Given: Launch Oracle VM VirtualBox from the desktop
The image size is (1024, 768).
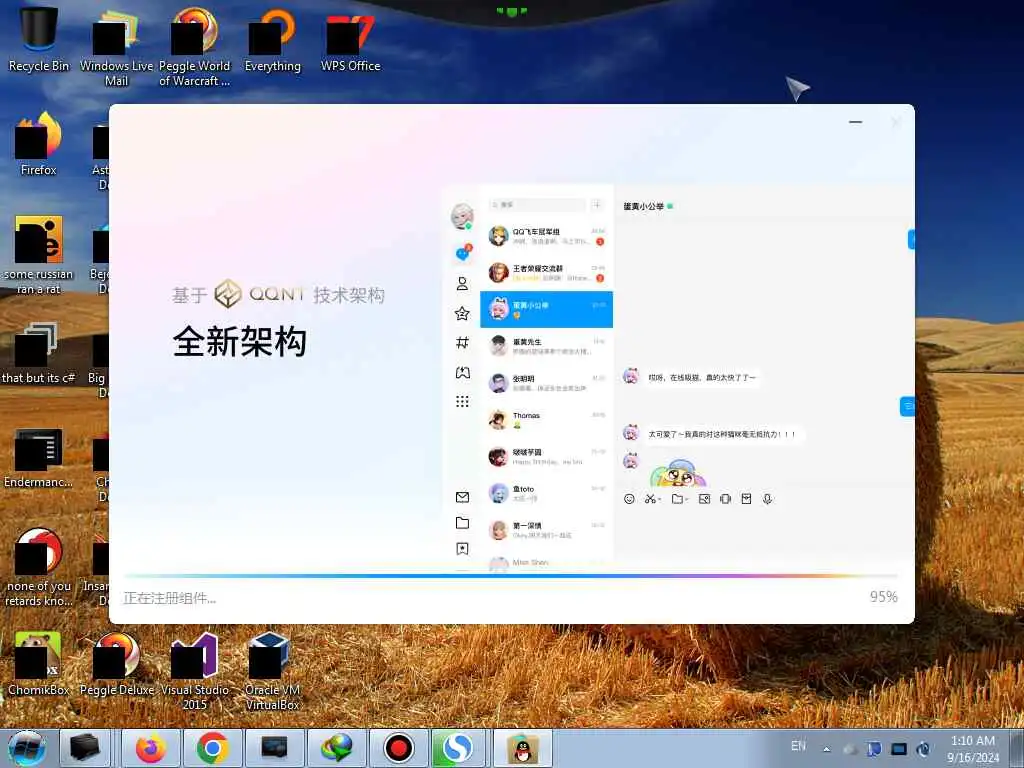Looking at the screenshot, I should click(273, 671).
